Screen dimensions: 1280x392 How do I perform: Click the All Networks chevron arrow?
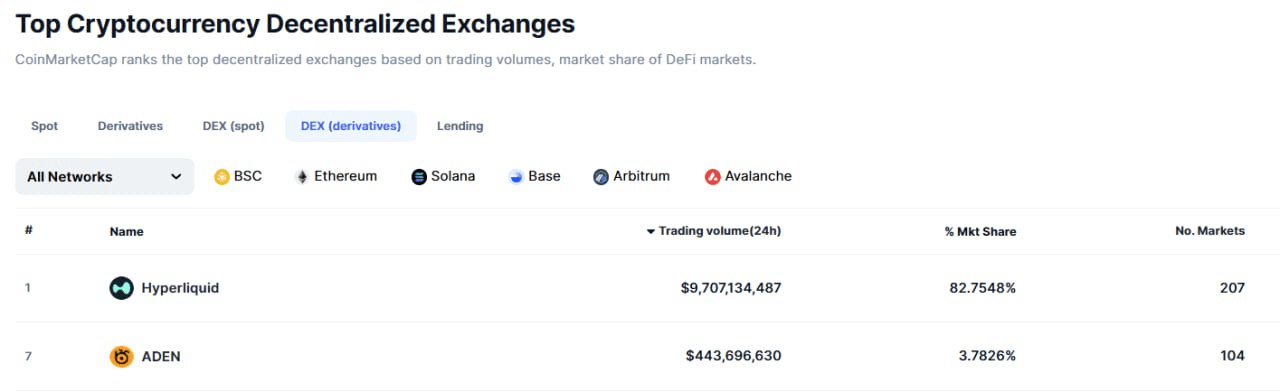coord(176,177)
